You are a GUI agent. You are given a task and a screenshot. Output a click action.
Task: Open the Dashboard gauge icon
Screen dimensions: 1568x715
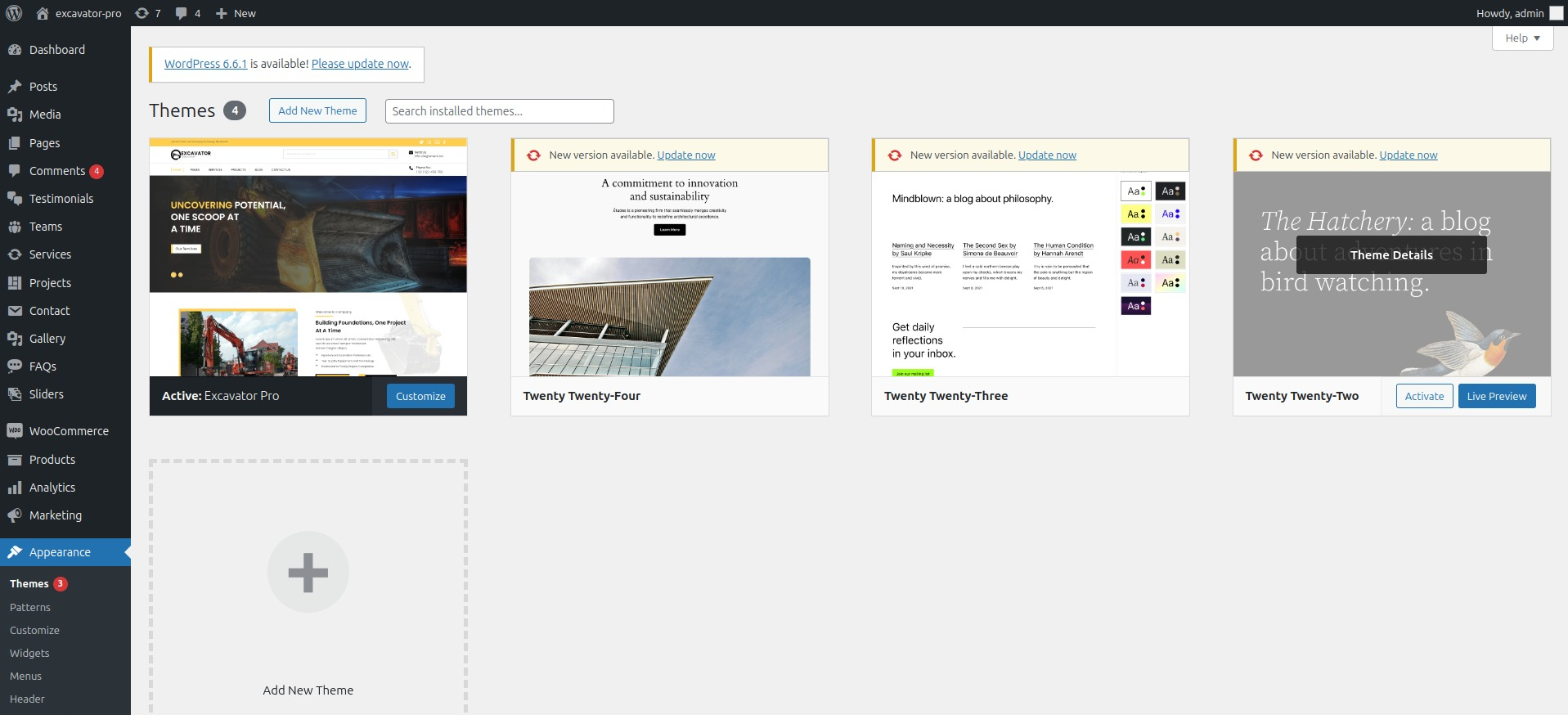point(15,50)
